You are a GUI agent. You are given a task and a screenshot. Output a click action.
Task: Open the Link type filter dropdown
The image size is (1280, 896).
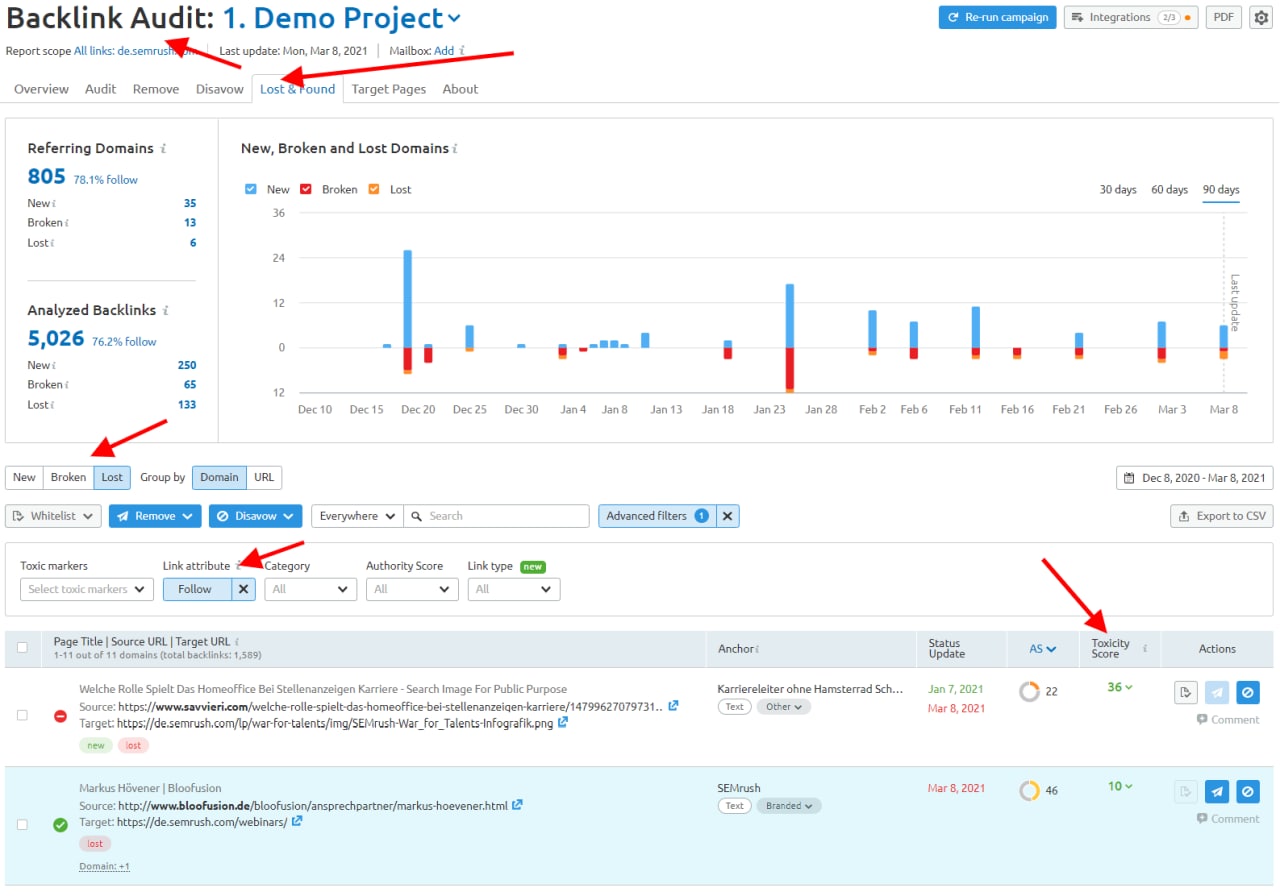(514, 589)
